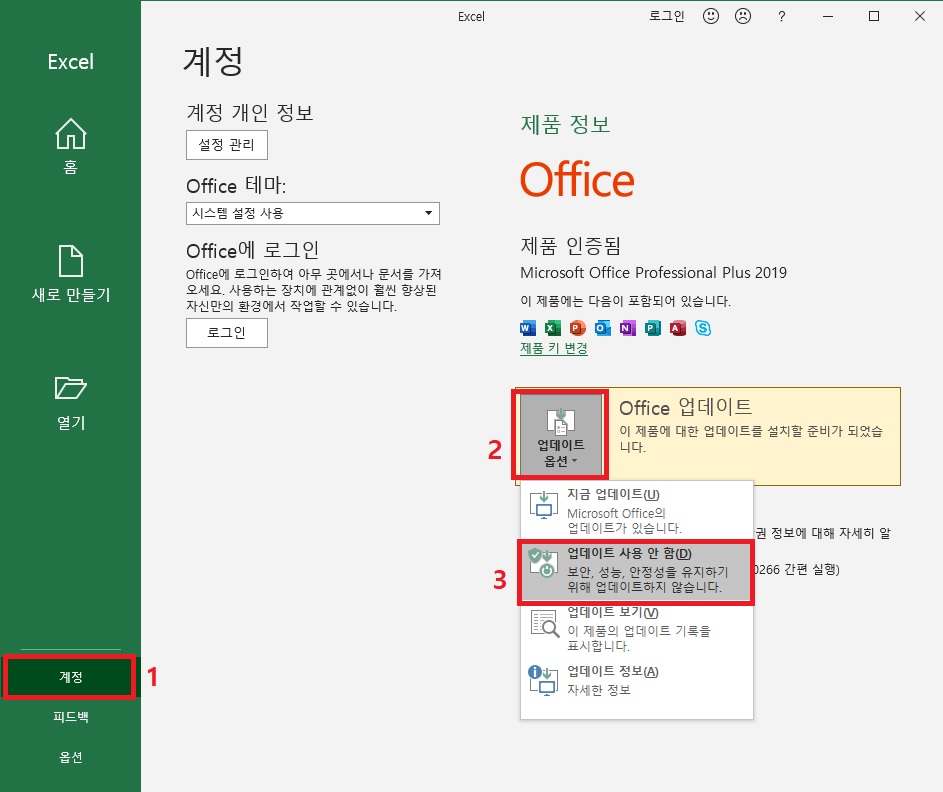Close the Excel window
The width and height of the screenshot is (943, 792).
click(920, 17)
